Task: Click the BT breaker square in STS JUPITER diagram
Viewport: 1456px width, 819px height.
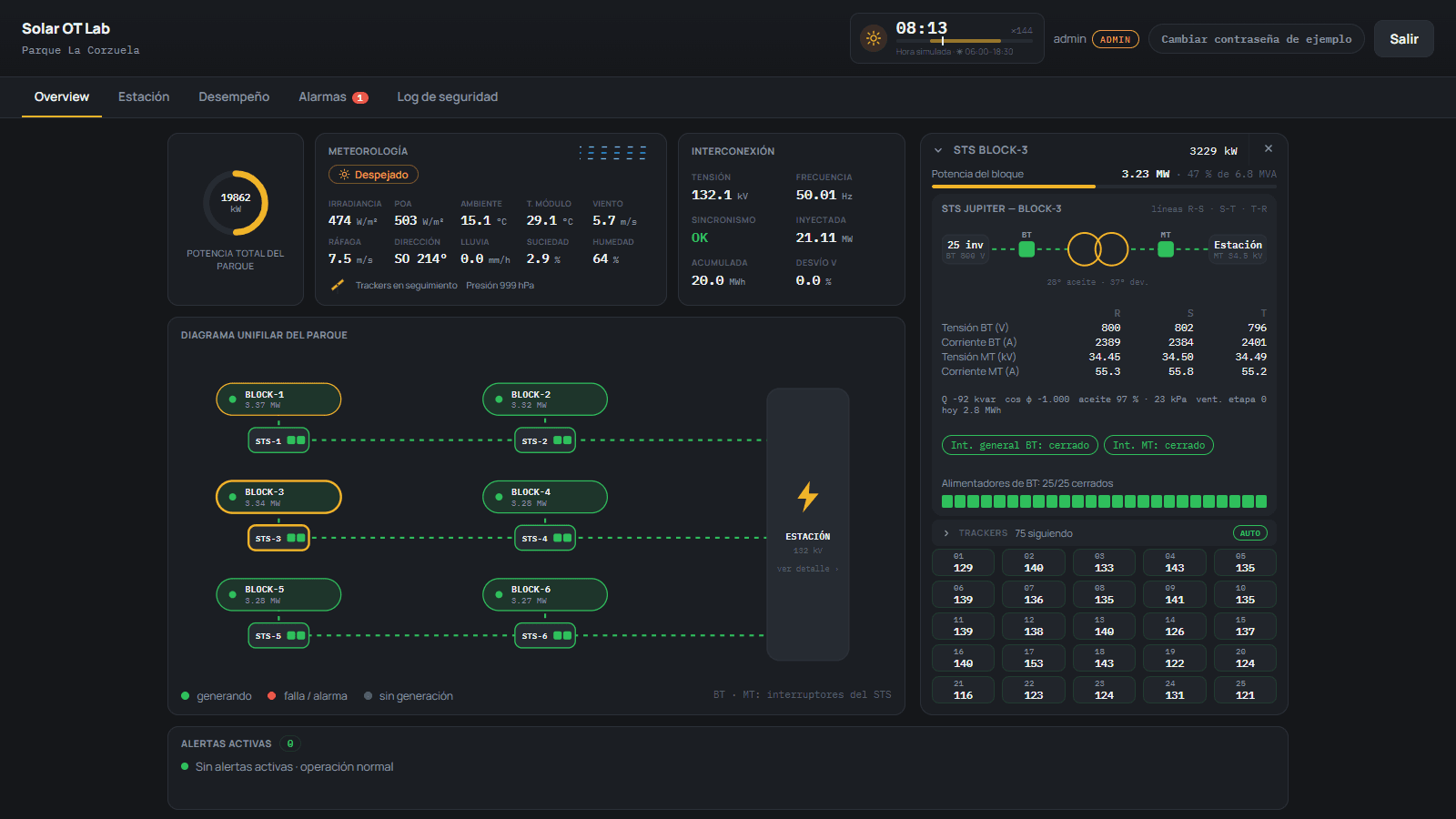Action: tap(1026, 249)
